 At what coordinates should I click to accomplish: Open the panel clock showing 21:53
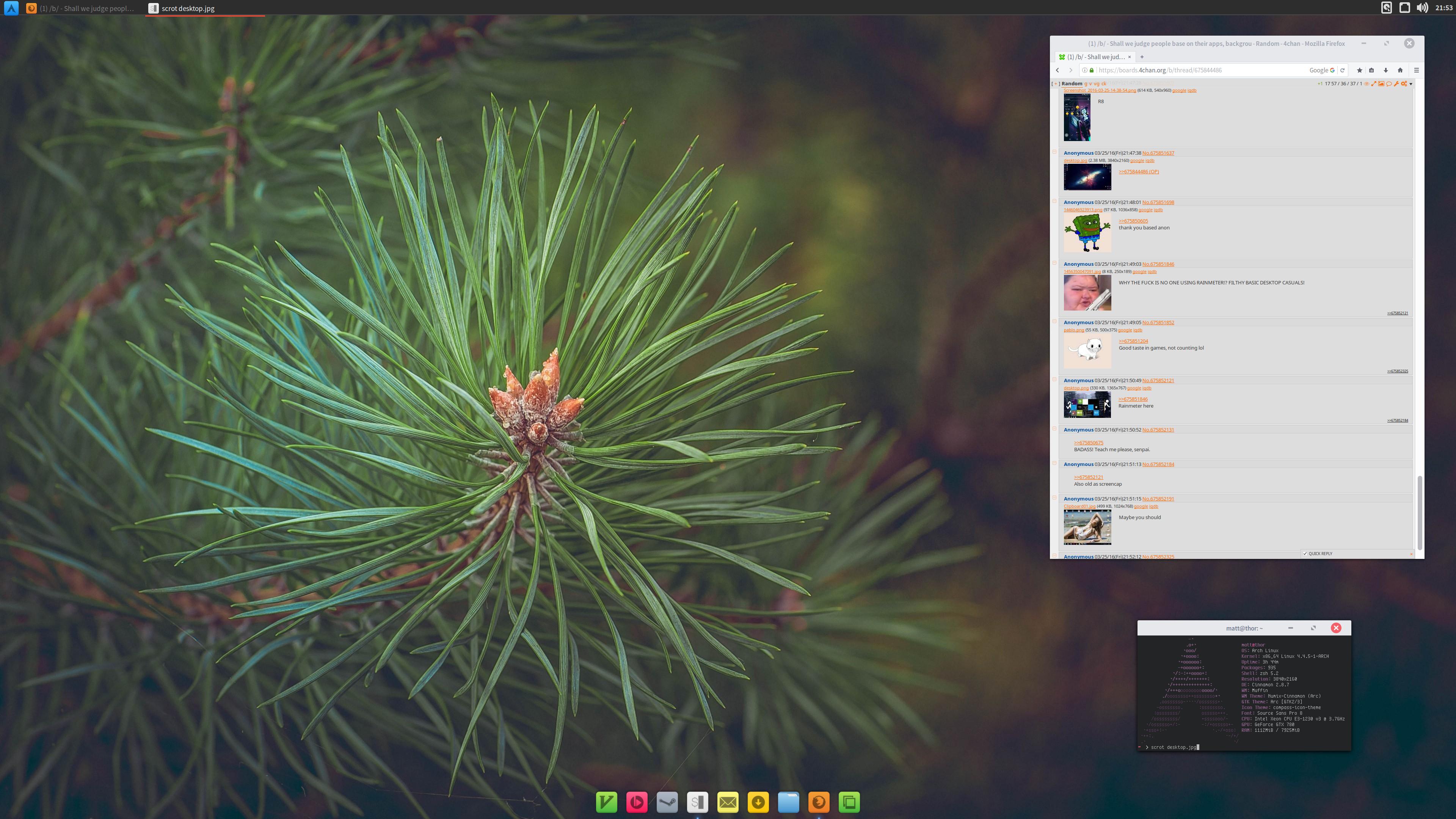1443,8
